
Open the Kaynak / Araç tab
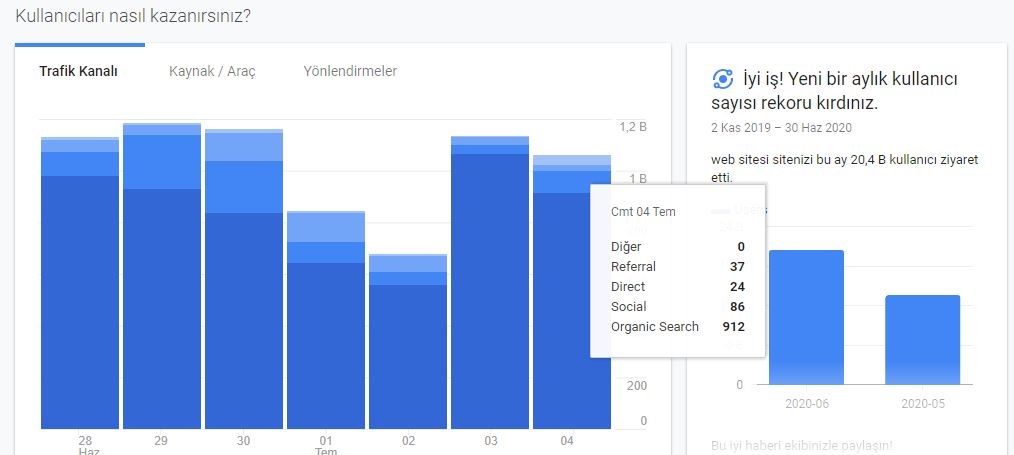(x=212, y=72)
